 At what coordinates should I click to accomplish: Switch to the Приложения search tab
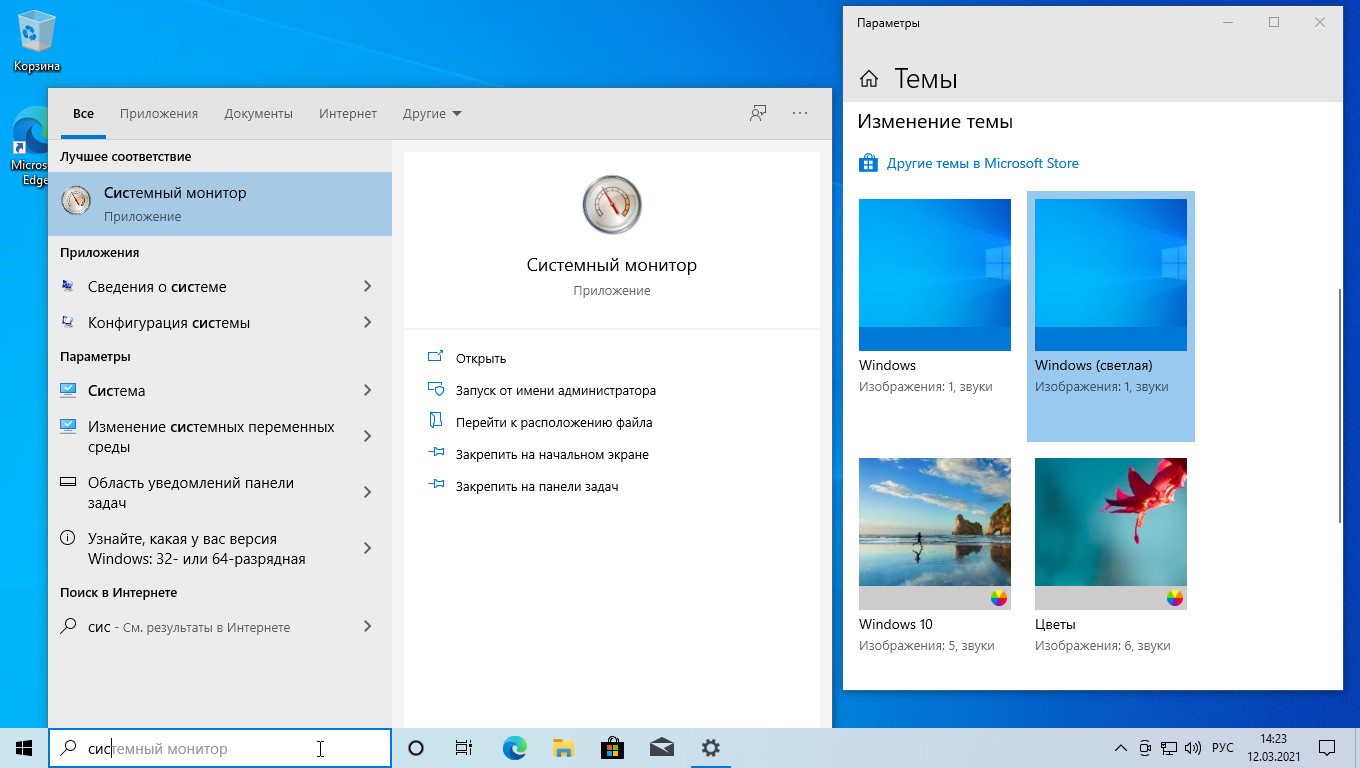pyautogui.click(x=159, y=114)
